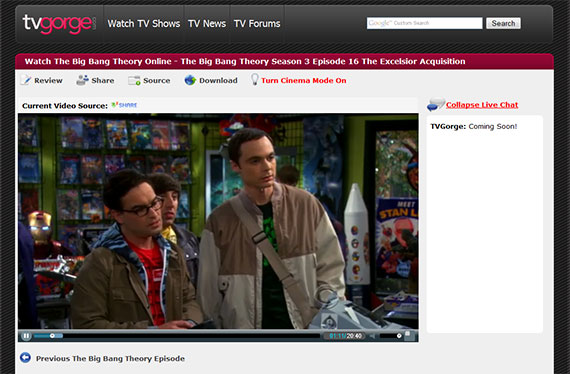Screen dimensions: 570x374
Task: Click the volume slider handle
Action: tap(399, 336)
